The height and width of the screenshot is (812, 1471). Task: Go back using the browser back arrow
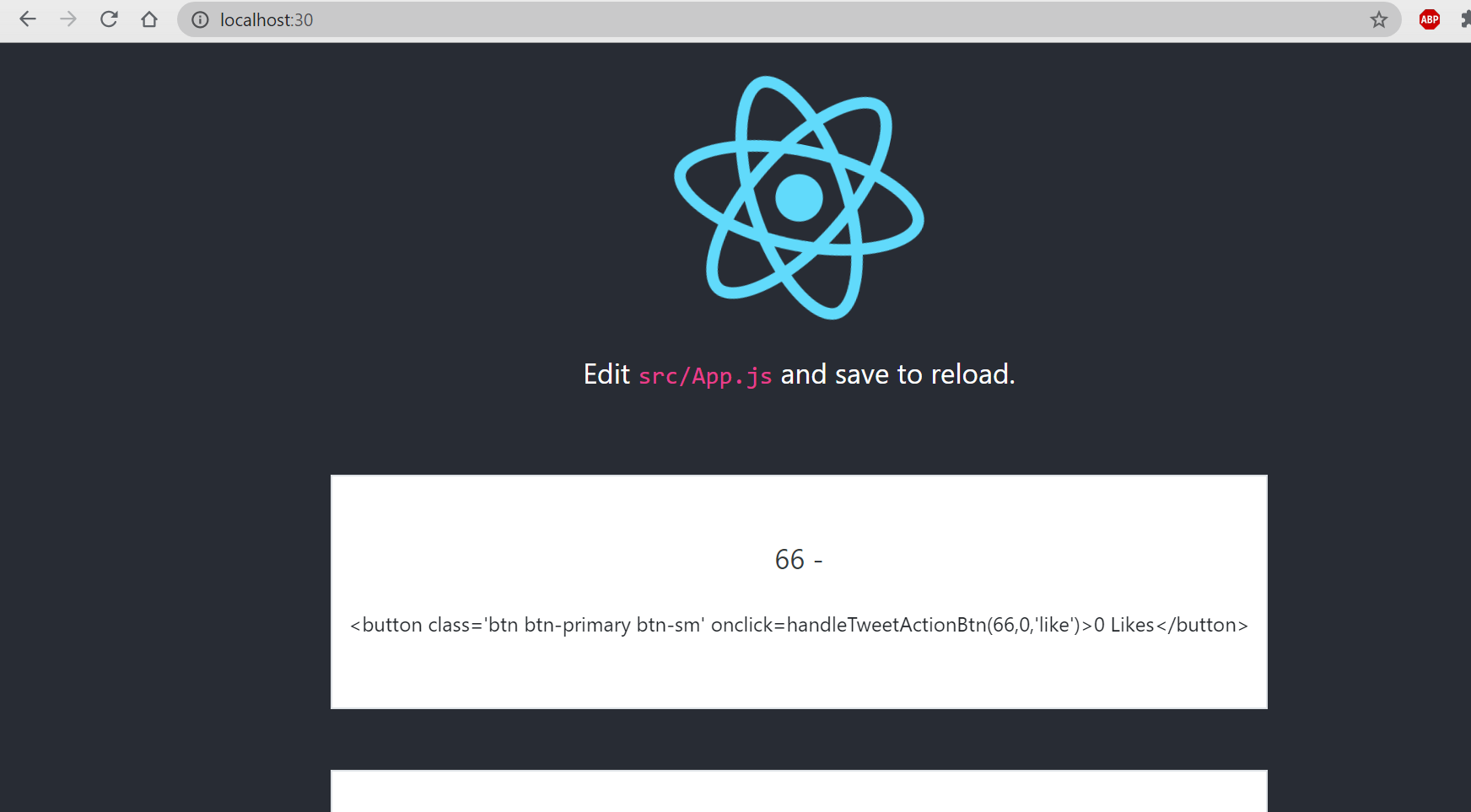28,19
